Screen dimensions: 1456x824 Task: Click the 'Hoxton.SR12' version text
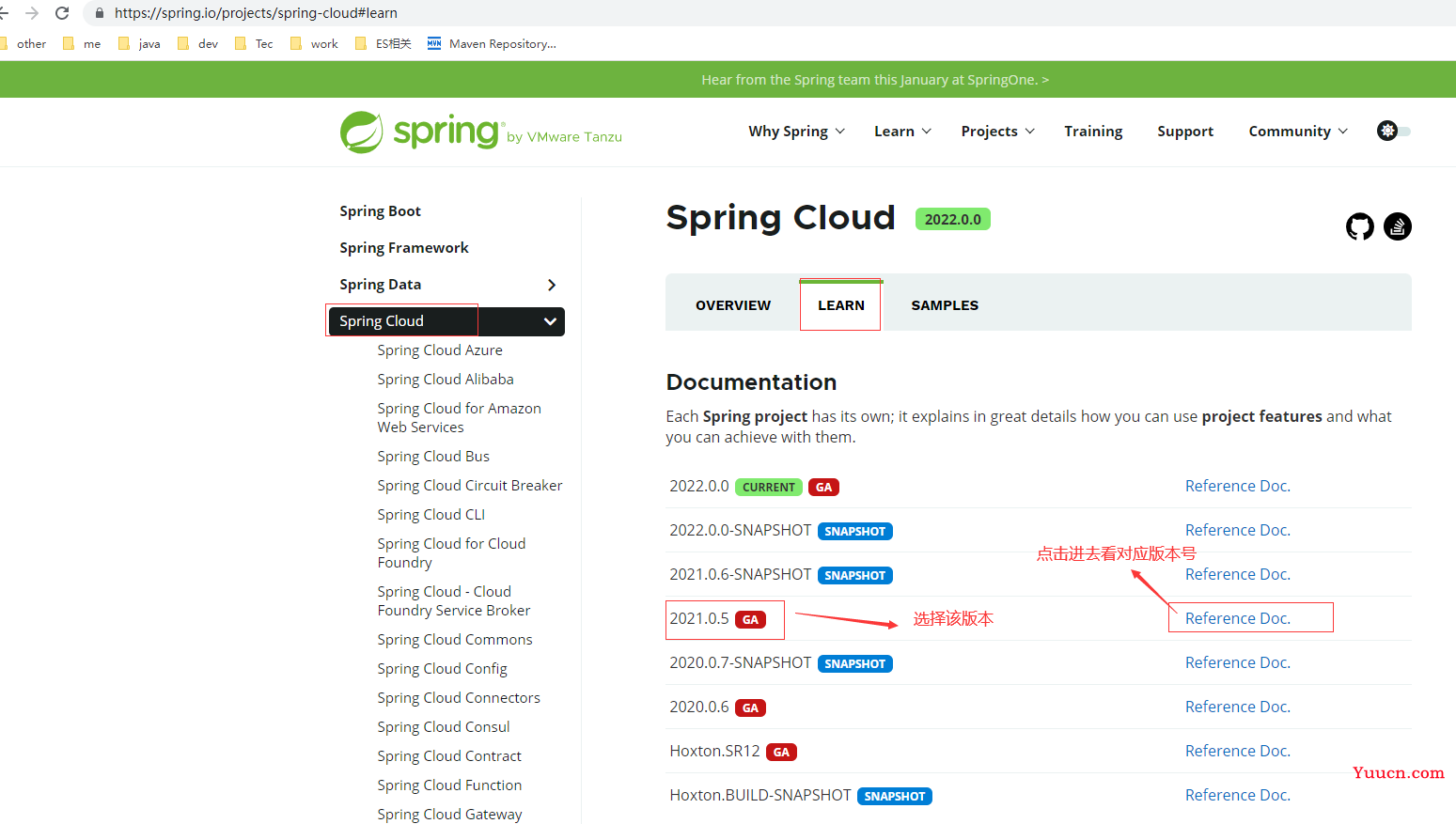714,752
